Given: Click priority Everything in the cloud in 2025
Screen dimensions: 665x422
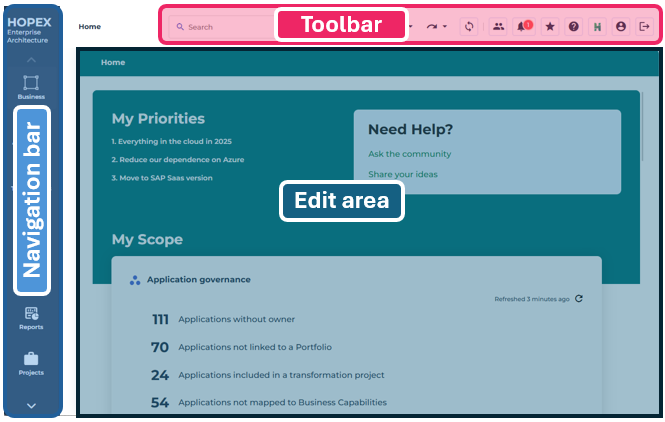Looking at the screenshot, I should [171, 141].
